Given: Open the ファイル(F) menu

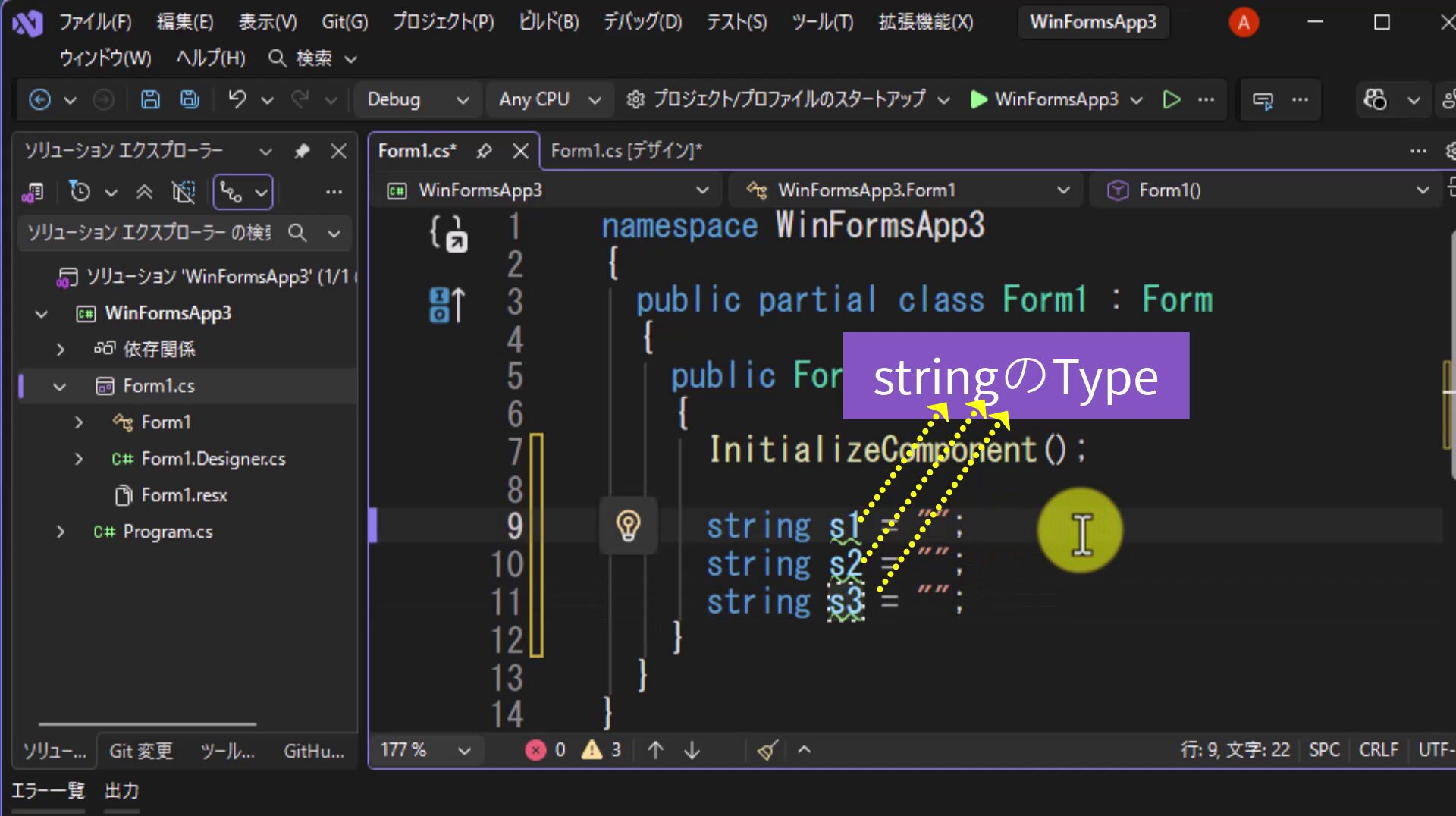Looking at the screenshot, I should coord(95,22).
